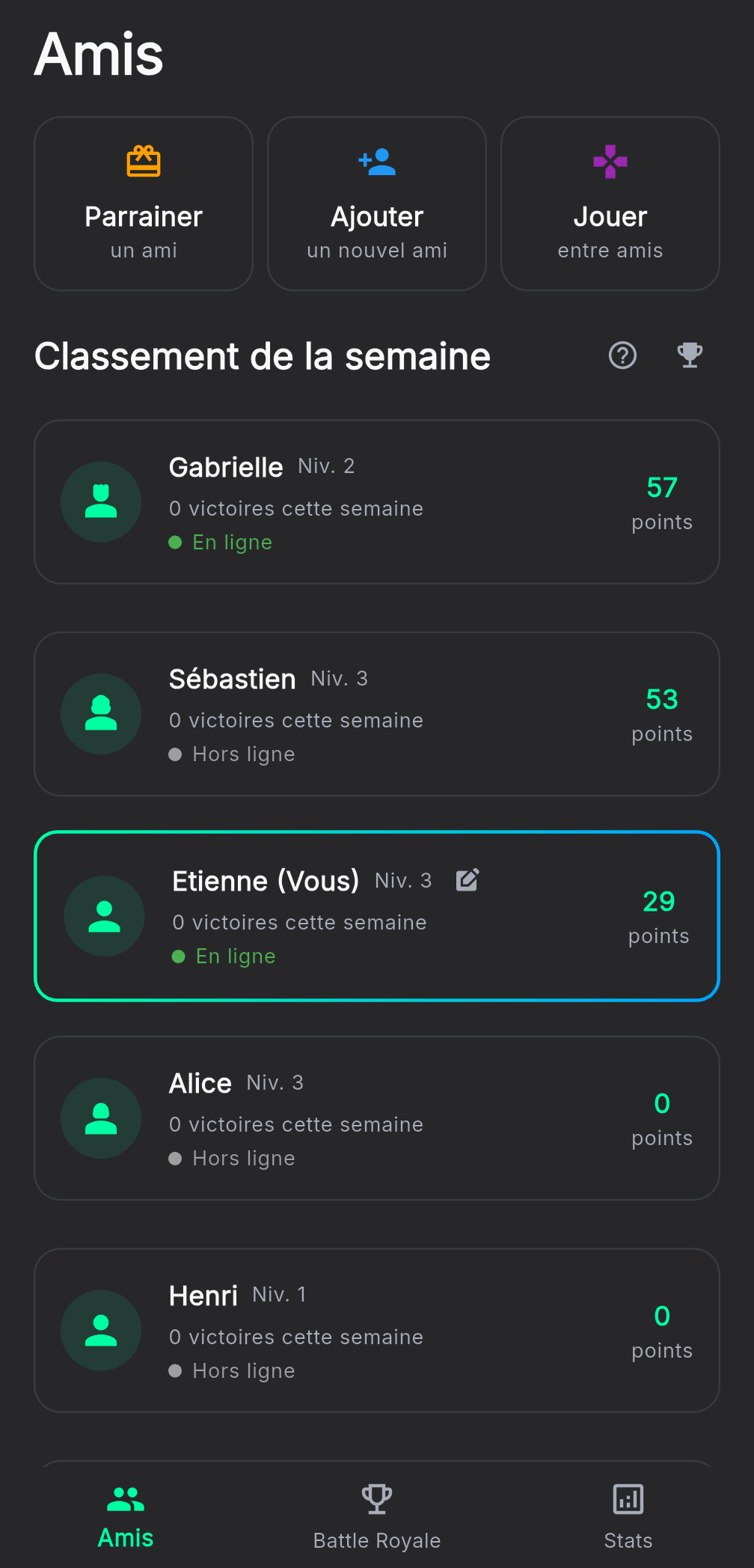Click Gabrielle's avatar icon
The height and width of the screenshot is (1568, 754).
(101, 501)
